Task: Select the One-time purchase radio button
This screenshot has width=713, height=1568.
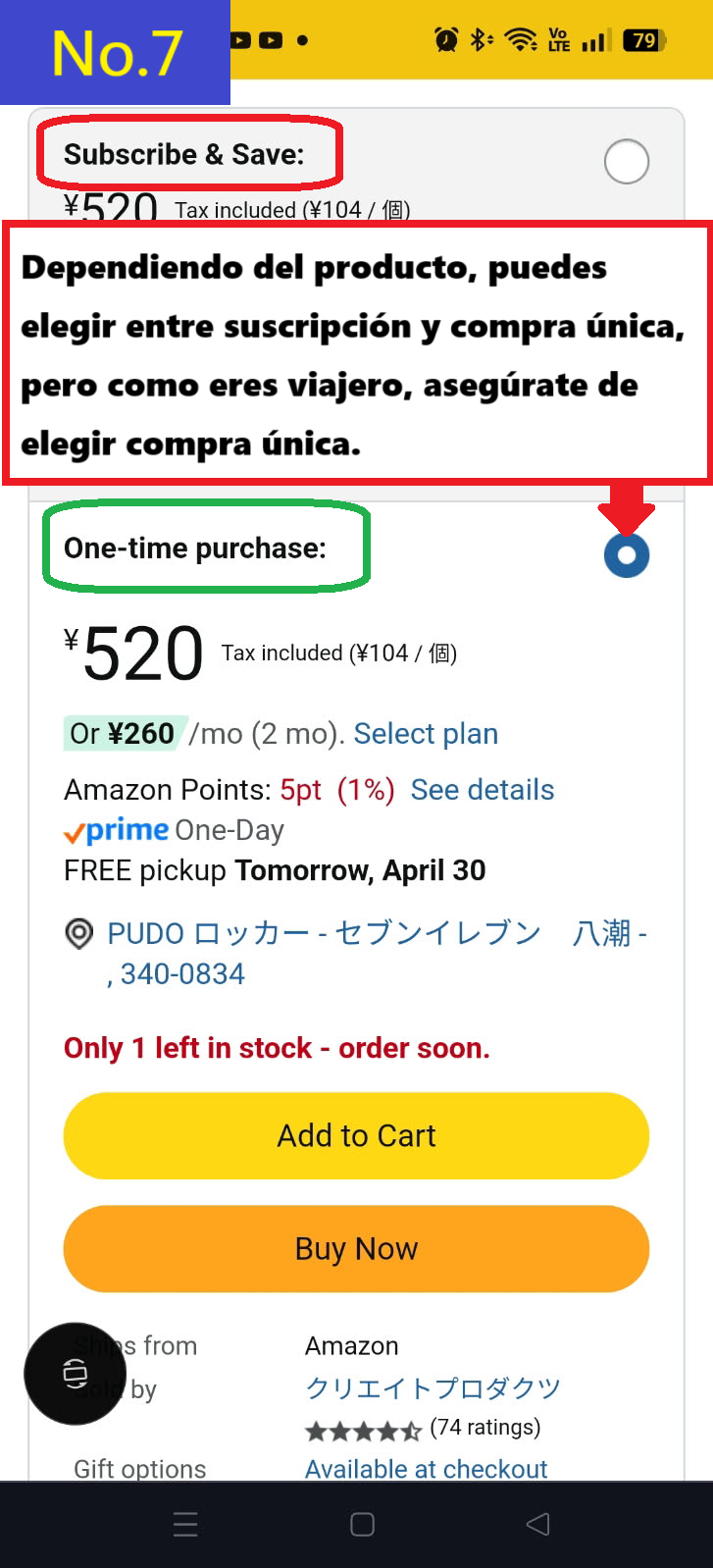Action: (627, 555)
